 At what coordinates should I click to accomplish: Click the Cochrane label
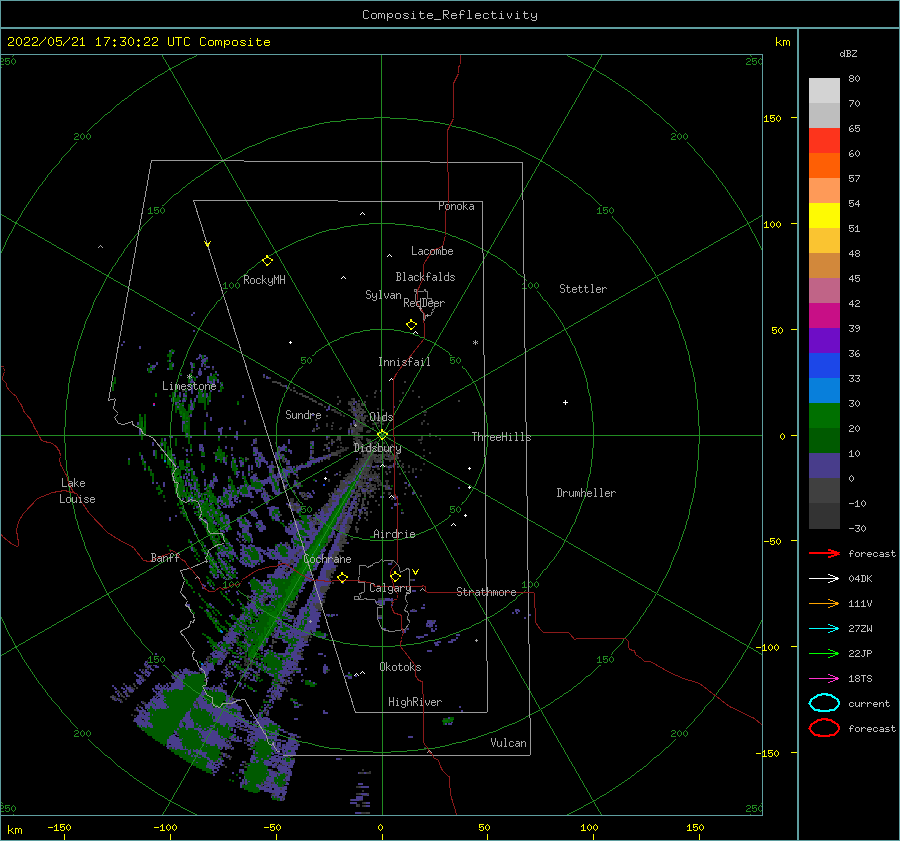[327, 559]
